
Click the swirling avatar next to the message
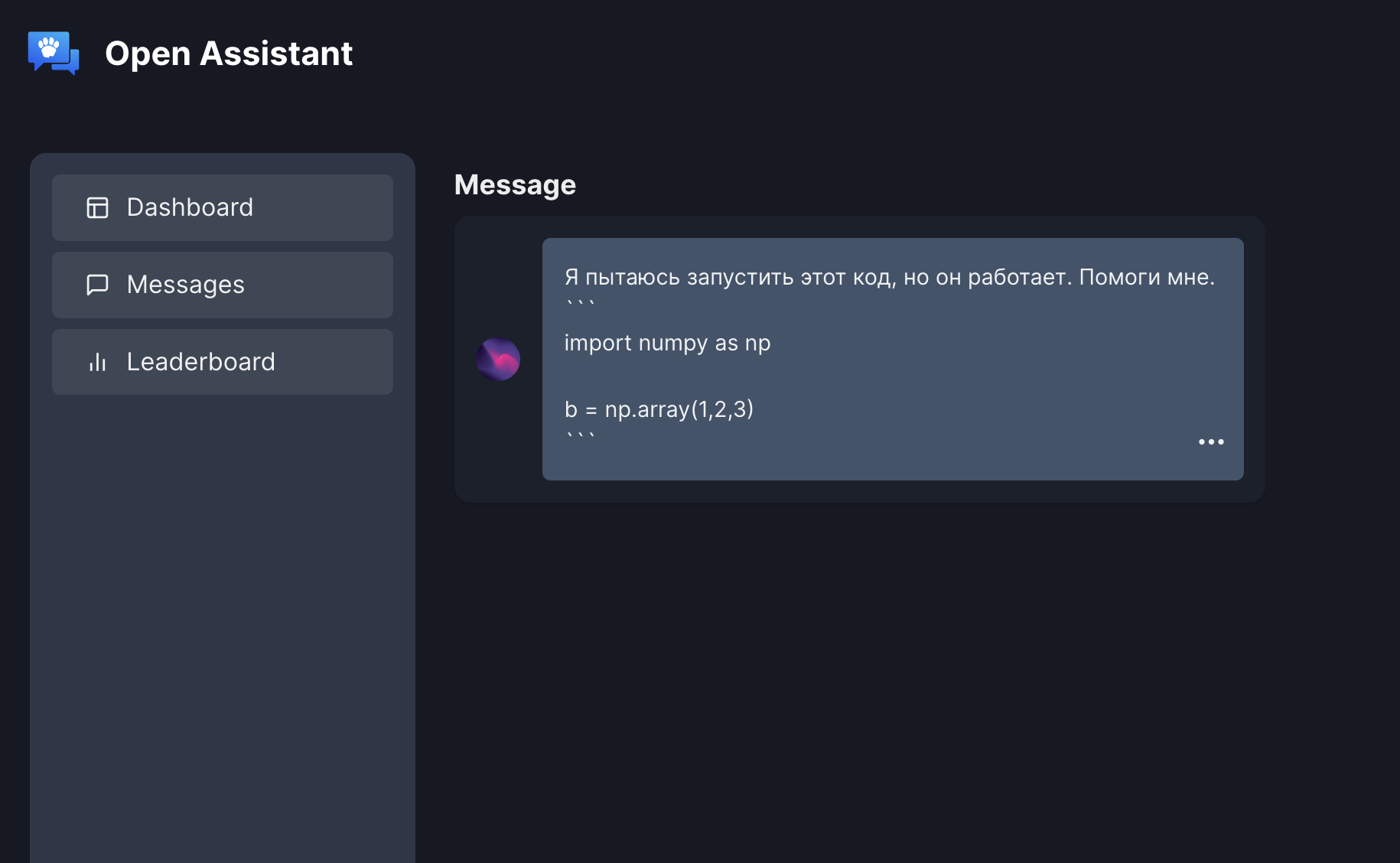click(498, 360)
